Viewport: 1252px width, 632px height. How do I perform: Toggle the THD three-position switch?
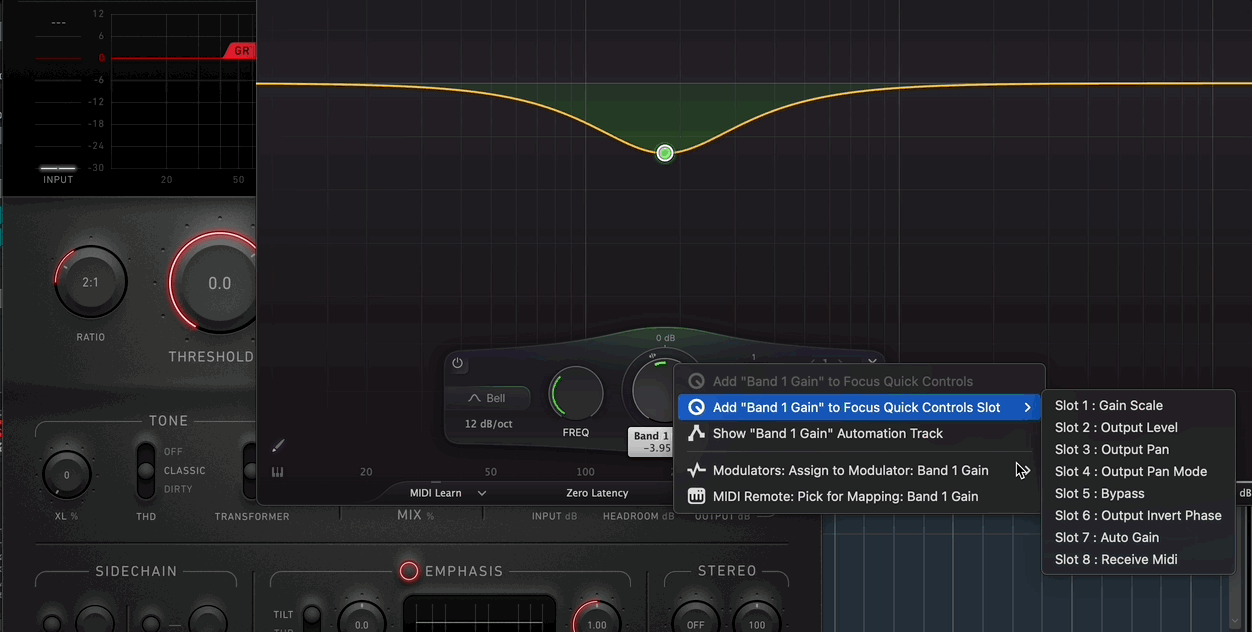[x=146, y=470]
